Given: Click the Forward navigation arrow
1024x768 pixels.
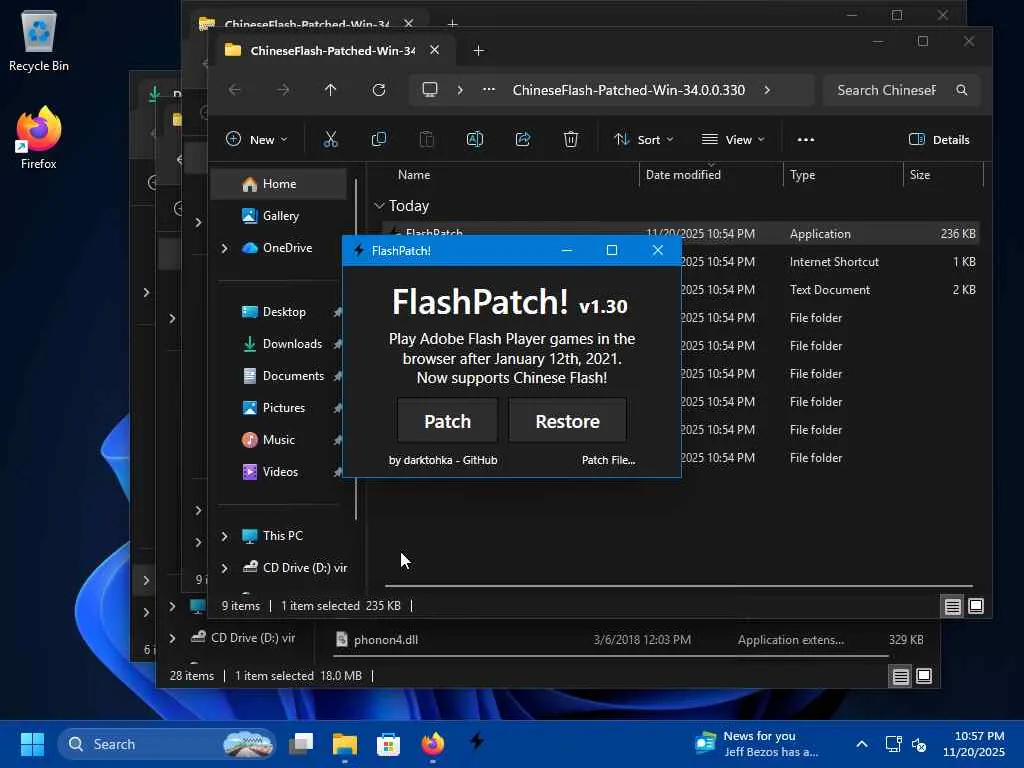Looking at the screenshot, I should coord(283,89).
